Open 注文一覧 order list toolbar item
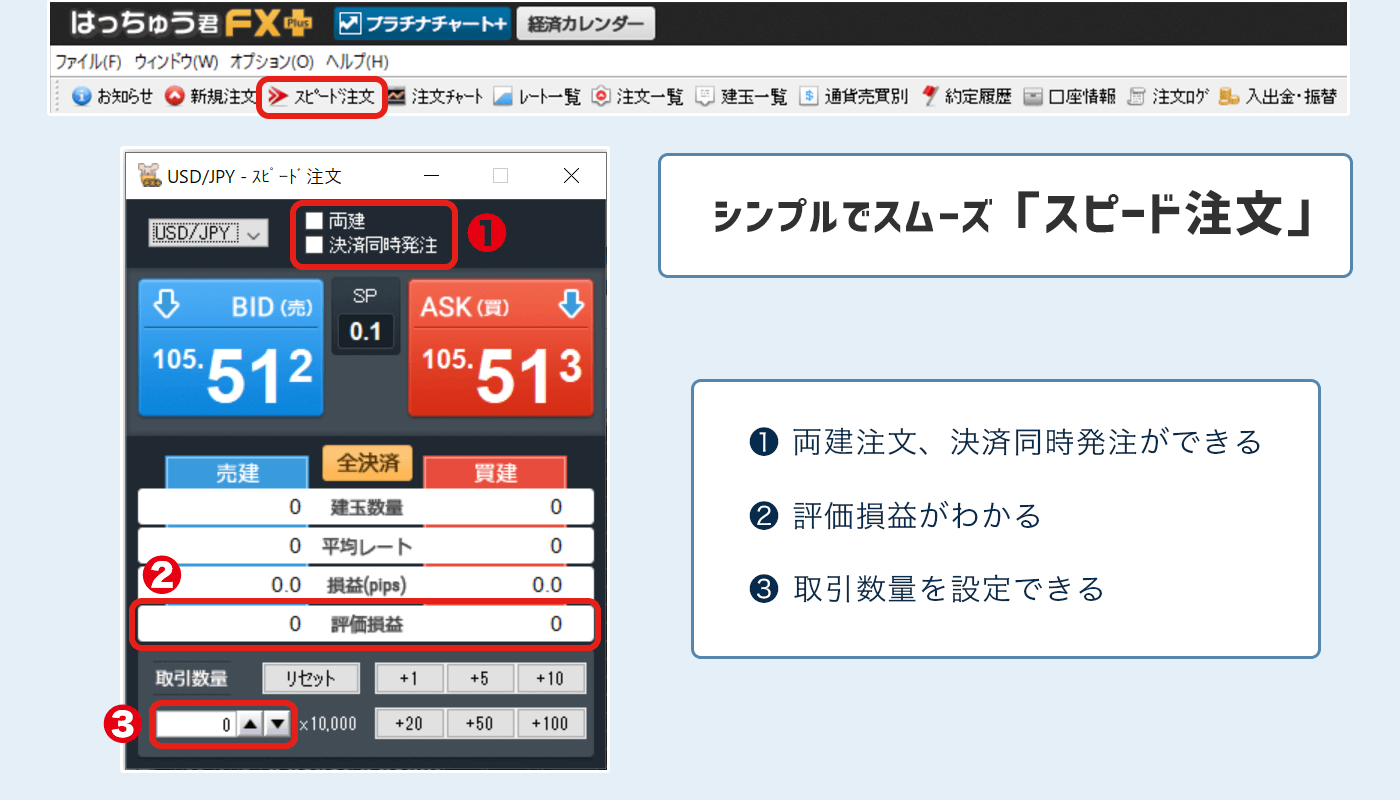This screenshot has height=800, width=1400. coord(638,97)
